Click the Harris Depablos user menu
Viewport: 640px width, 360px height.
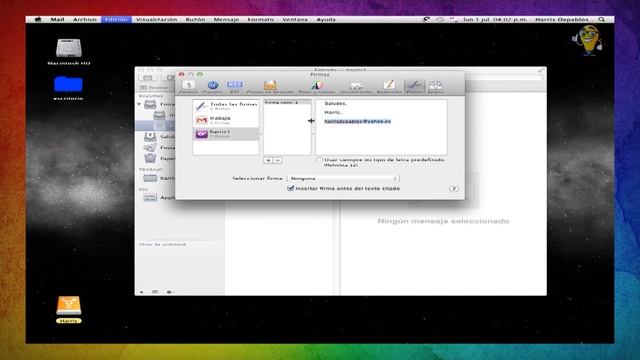(562, 19)
